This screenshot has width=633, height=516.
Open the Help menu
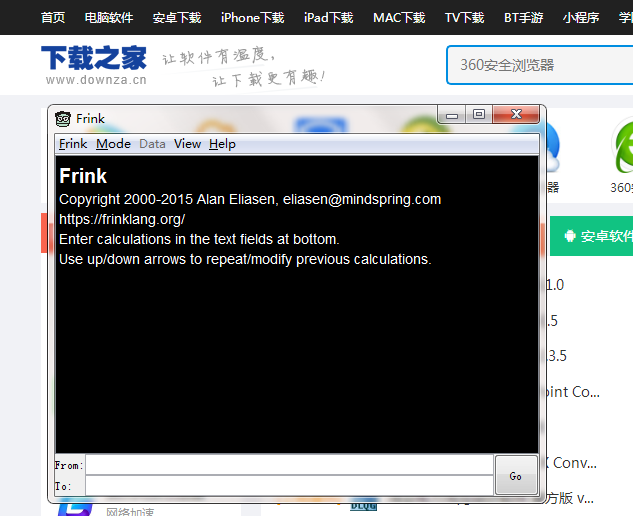(x=222, y=144)
